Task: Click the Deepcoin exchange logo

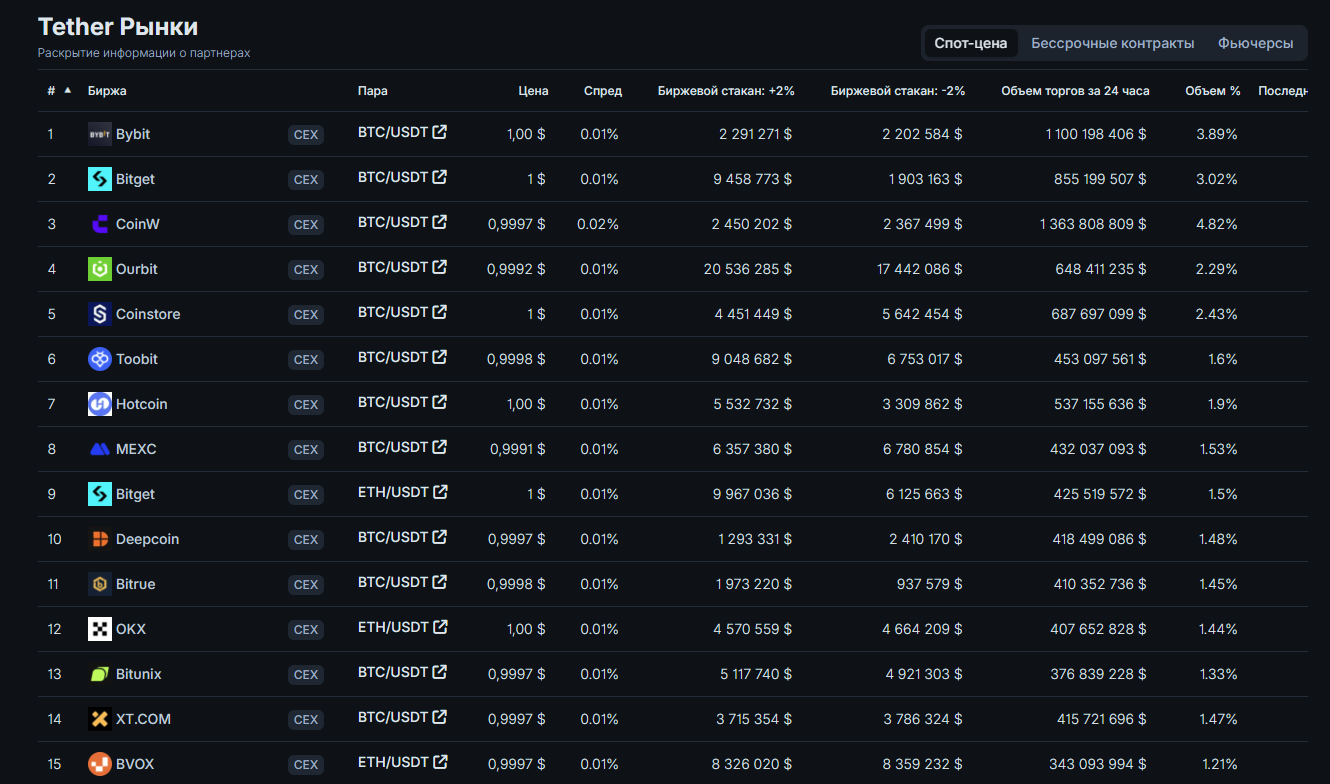Action: pyautogui.click(x=100, y=539)
